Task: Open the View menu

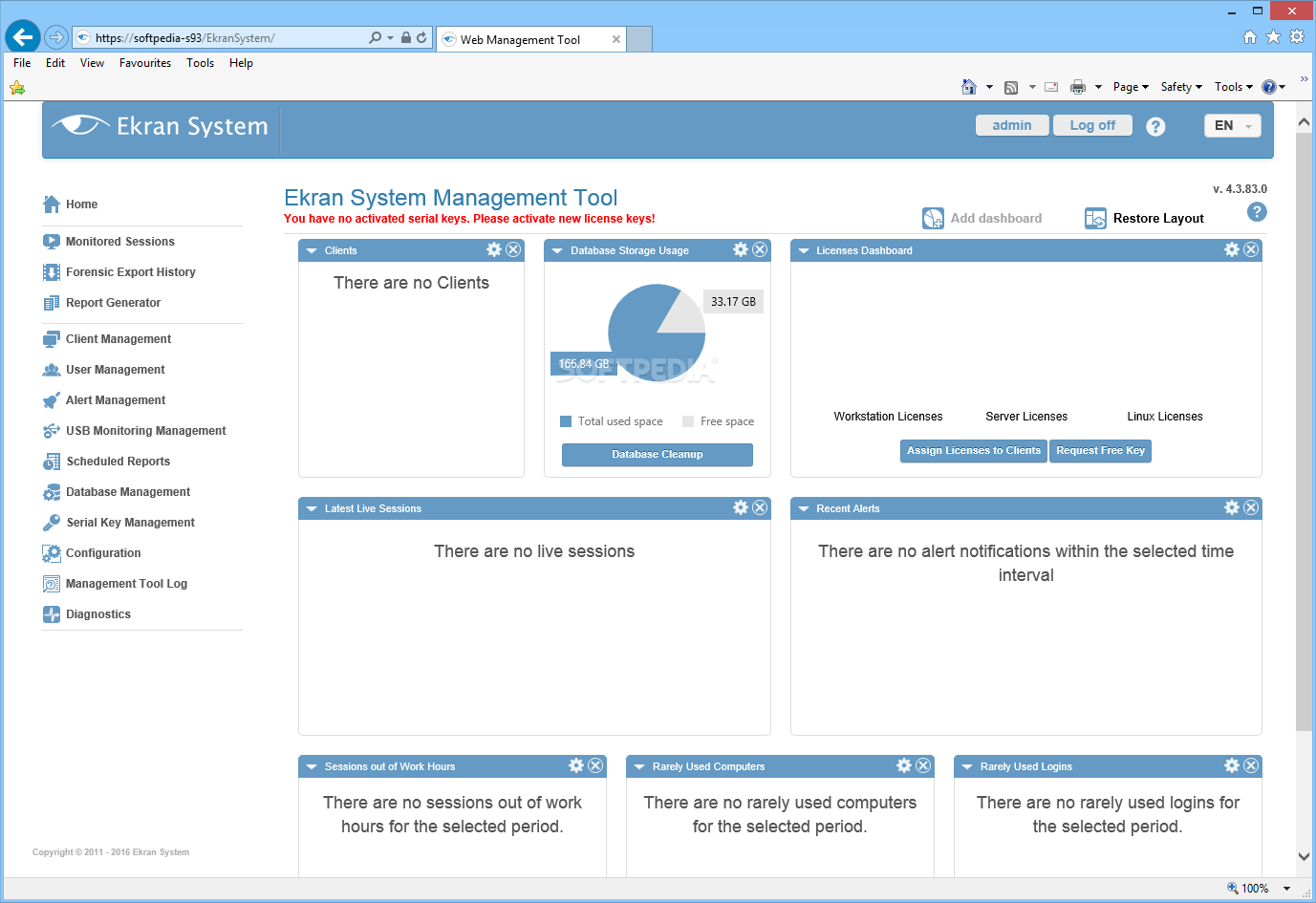Action: (93, 63)
